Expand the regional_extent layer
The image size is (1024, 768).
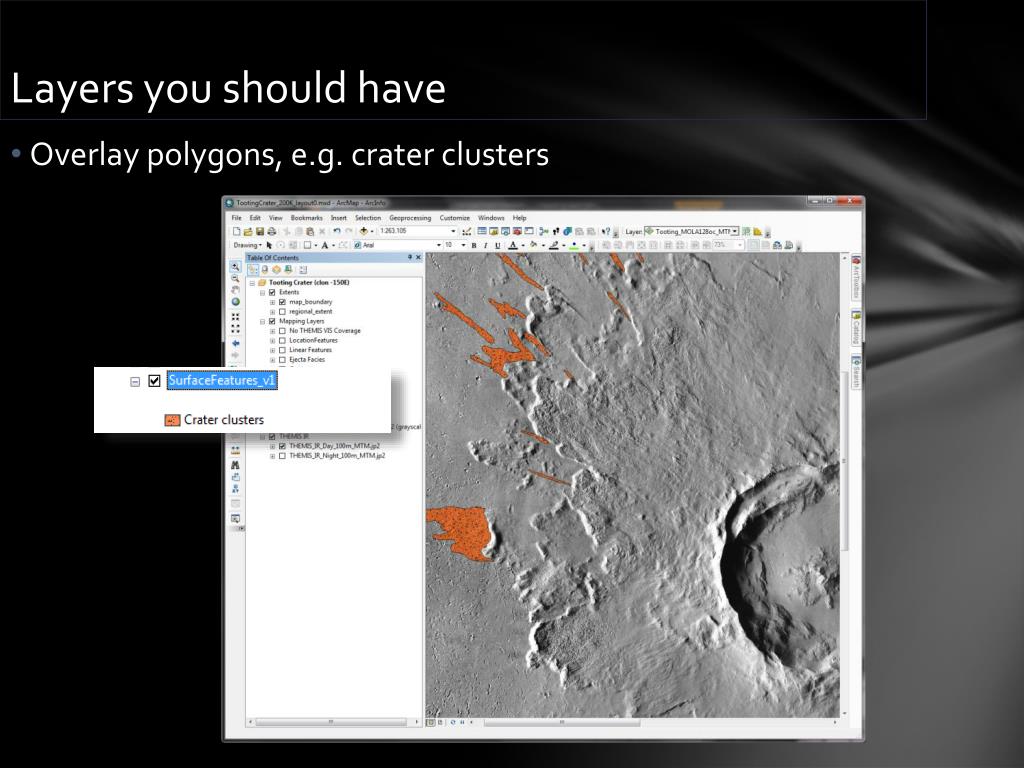pos(272,312)
